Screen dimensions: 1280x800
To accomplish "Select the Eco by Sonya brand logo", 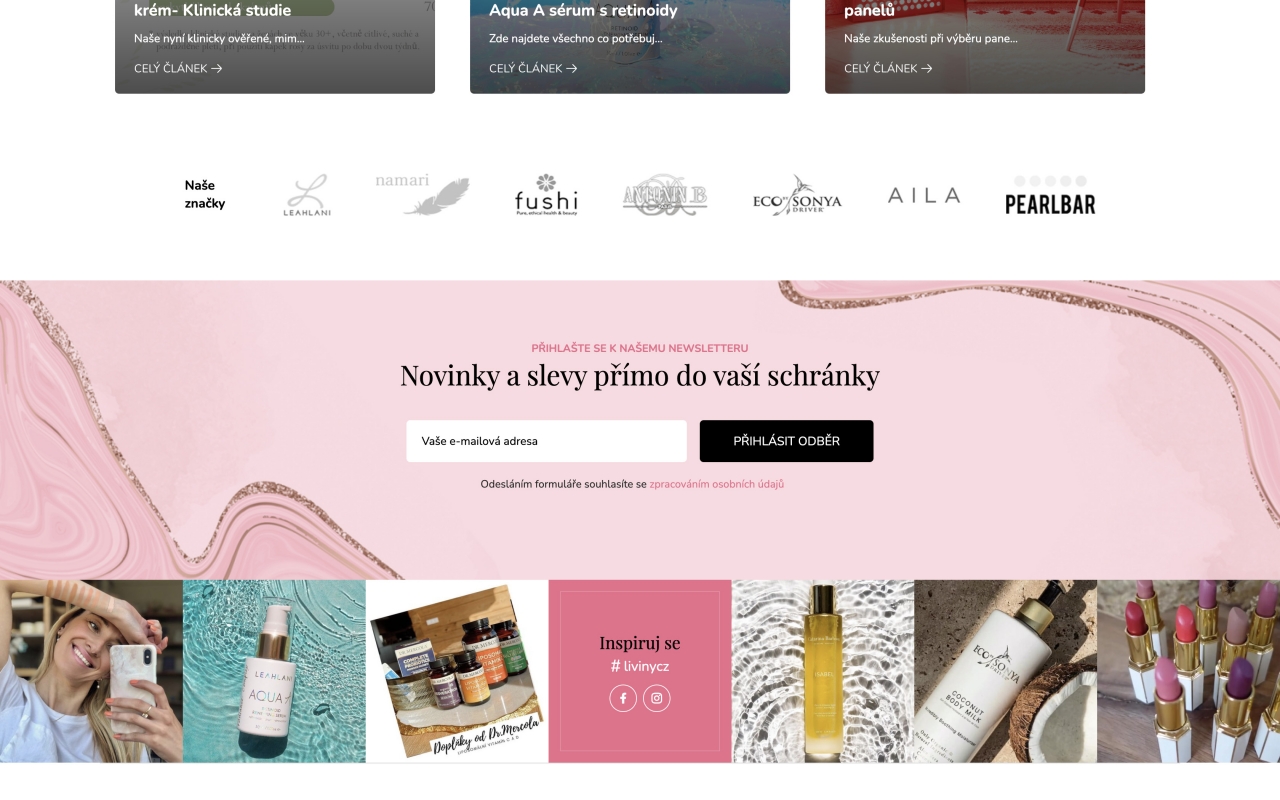I will [x=797, y=195].
